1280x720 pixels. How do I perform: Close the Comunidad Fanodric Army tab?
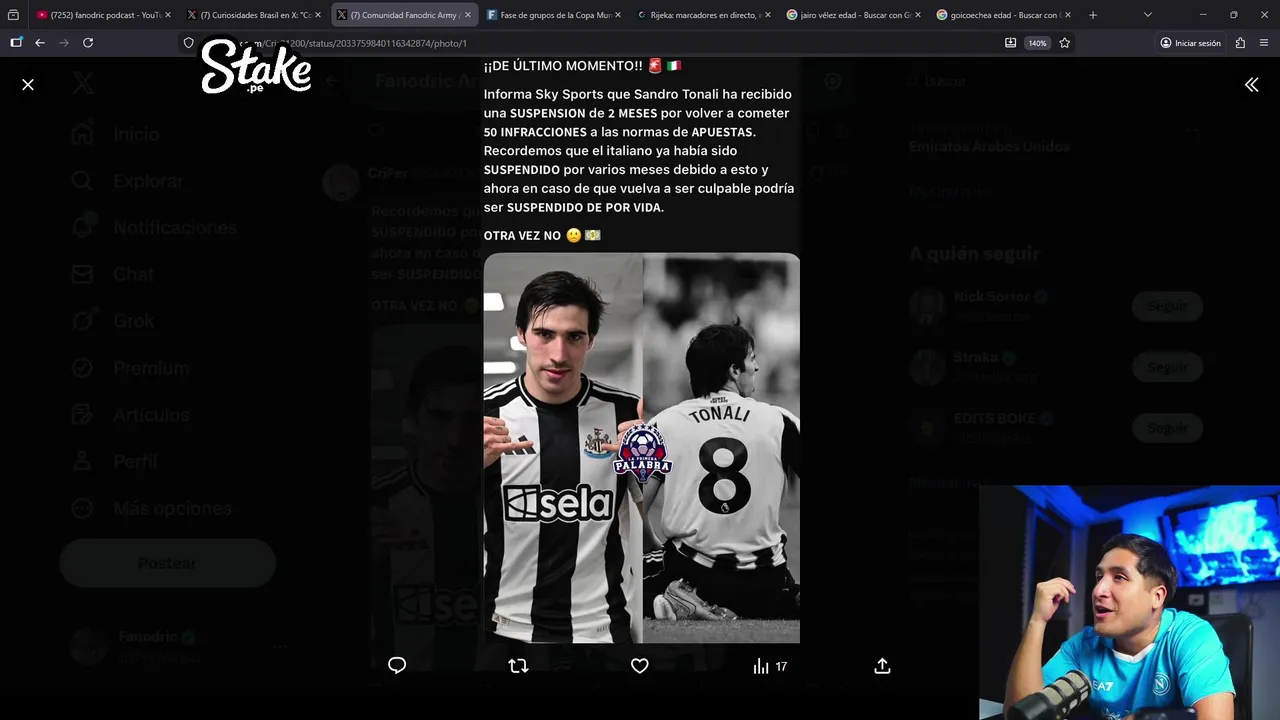point(468,15)
